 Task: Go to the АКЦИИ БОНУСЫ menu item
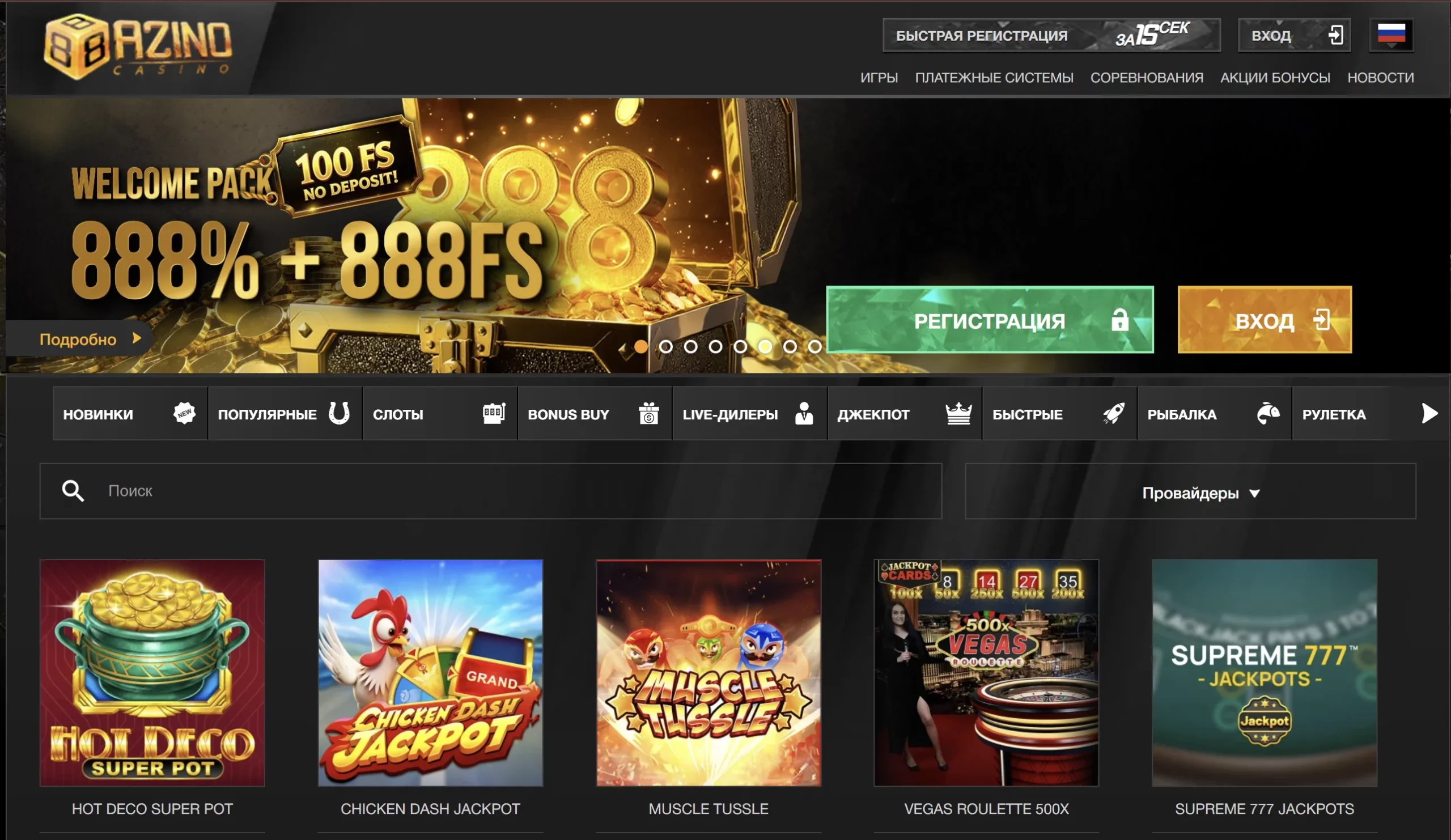pyautogui.click(x=1275, y=78)
